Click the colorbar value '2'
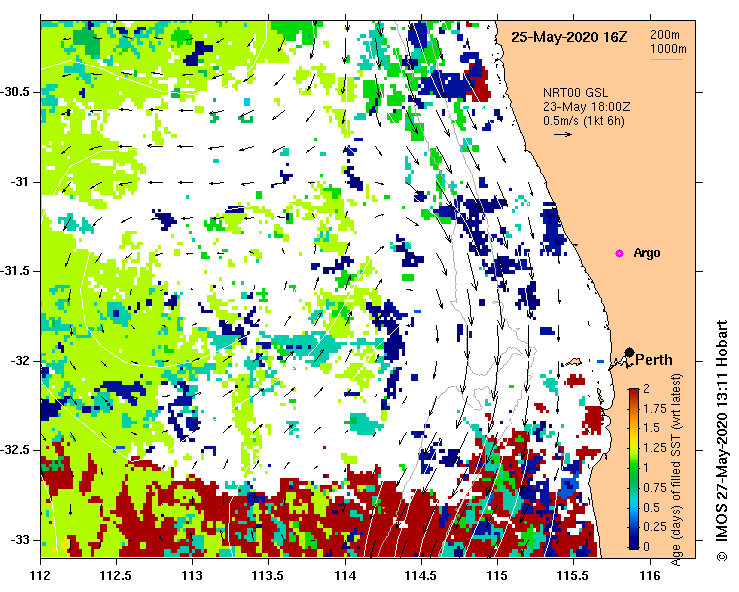This screenshot has width=739, height=592. [647, 389]
